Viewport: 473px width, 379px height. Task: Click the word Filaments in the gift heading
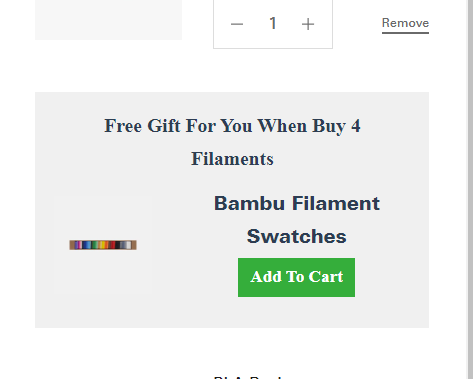232,159
